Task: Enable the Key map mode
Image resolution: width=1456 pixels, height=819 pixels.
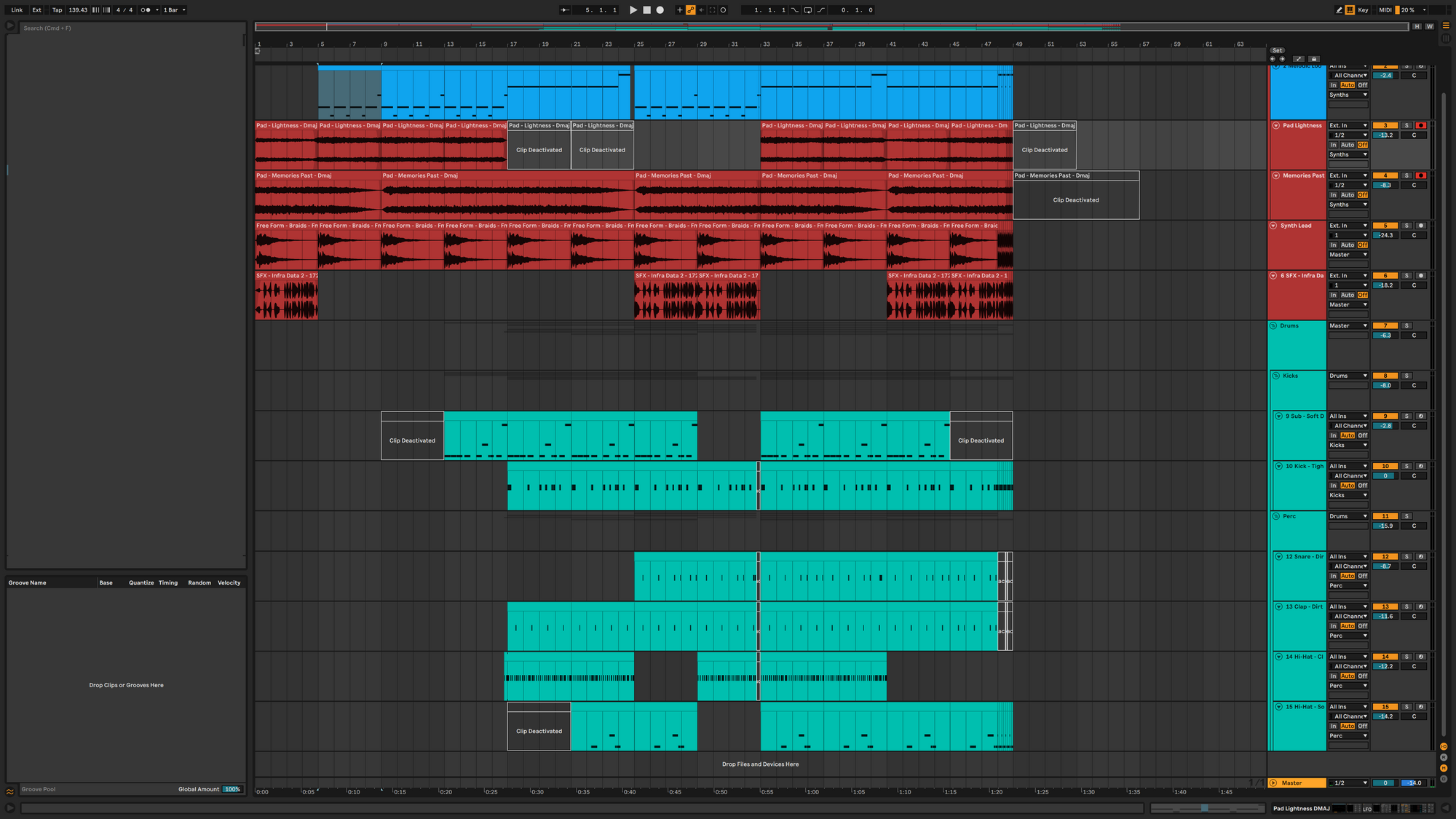Action: pyautogui.click(x=1363, y=10)
